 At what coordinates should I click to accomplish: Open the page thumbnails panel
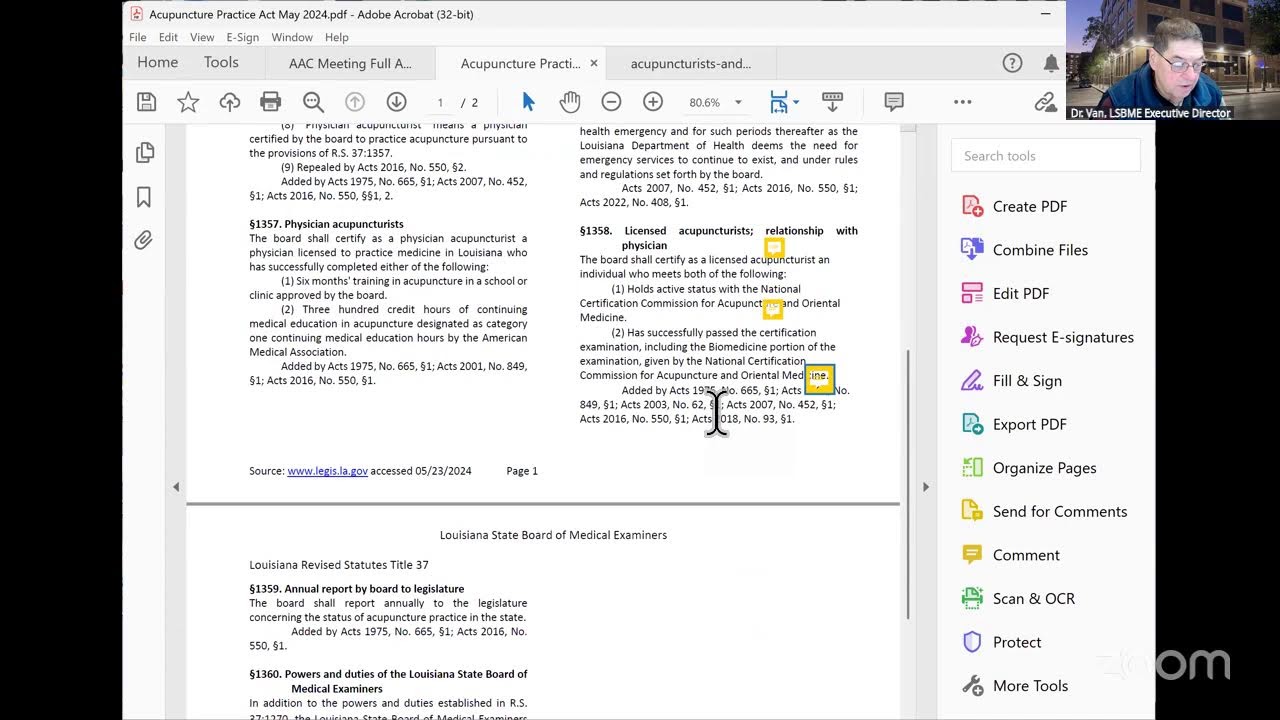tap(144, 152)
